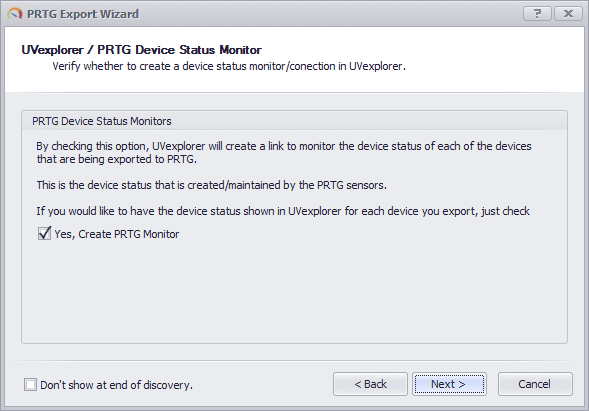Click the PRTG Device Status Monitors group header
Screen dimensions: 589x411
pos(294,121)
